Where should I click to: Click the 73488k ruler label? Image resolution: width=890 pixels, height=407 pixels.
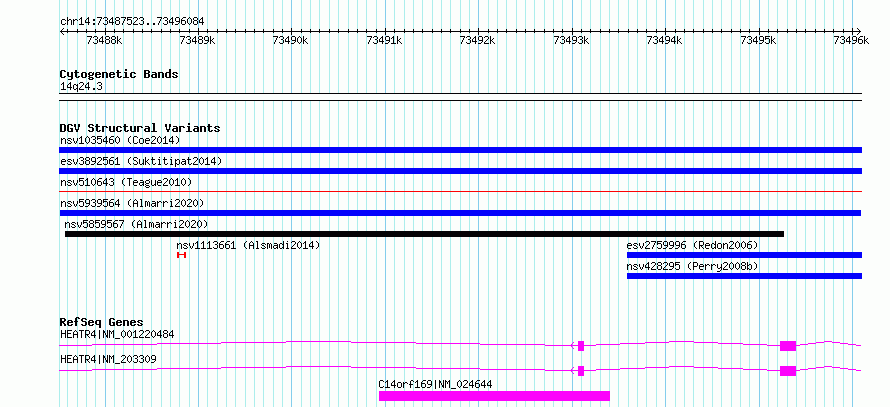click(x=104, y=40)
